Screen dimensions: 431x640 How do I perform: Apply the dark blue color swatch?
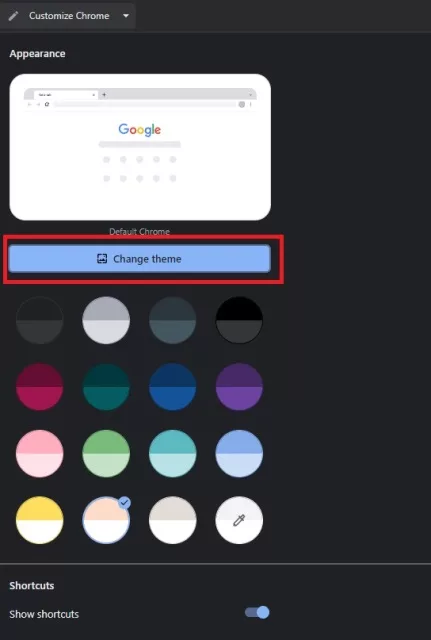tap(173, 387)
